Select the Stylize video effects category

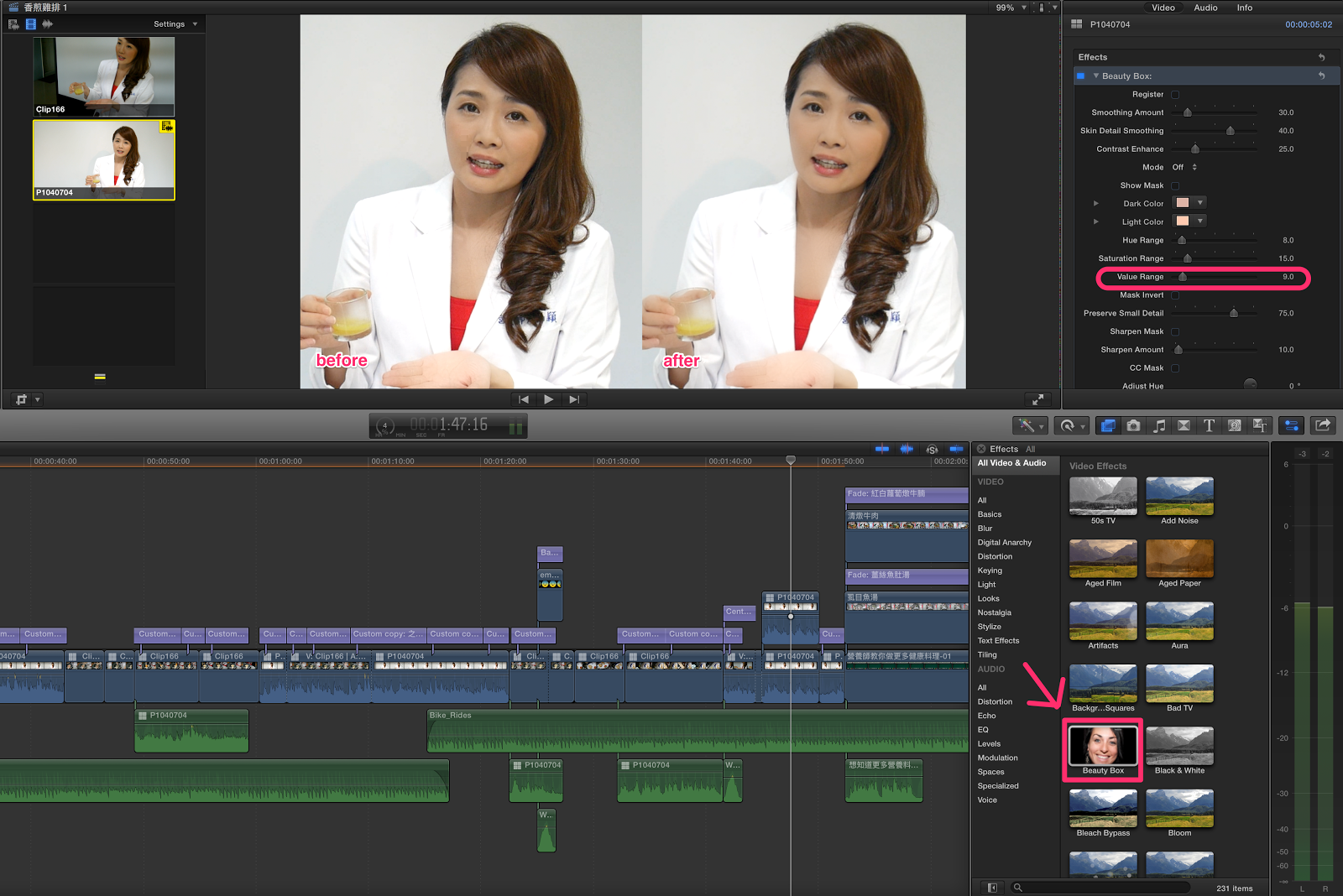(x=989, y=627)
